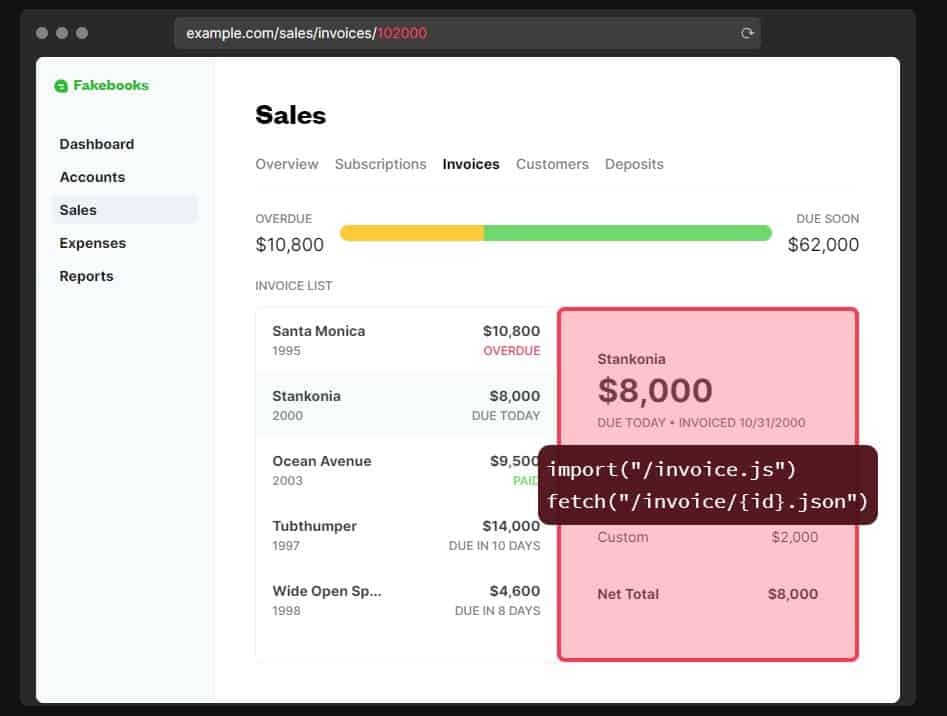Open the Ocean Avenue invoice
Viewport: 947px width, 716px height.
point(397,470)
